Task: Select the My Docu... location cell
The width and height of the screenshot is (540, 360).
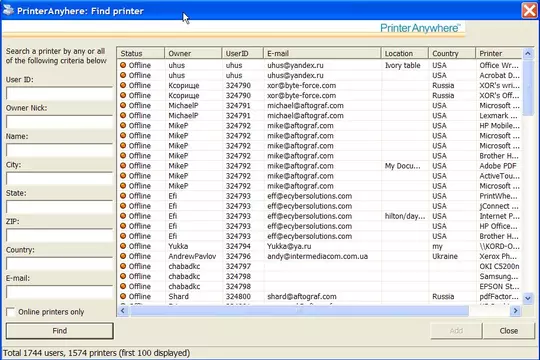Action: tap(403, 166)
